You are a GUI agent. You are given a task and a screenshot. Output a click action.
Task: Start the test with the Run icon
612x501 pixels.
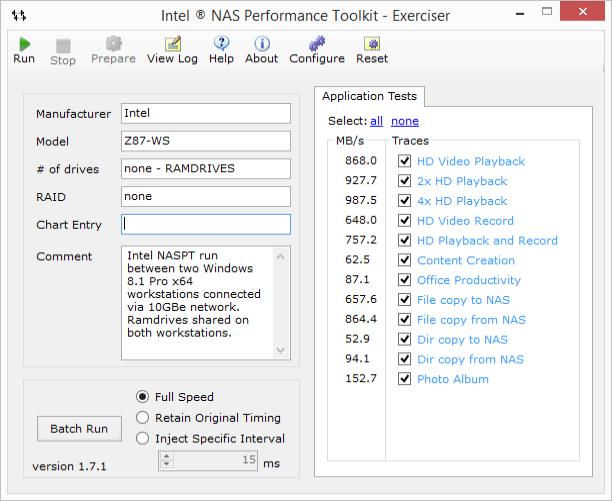tap(24, 44)
